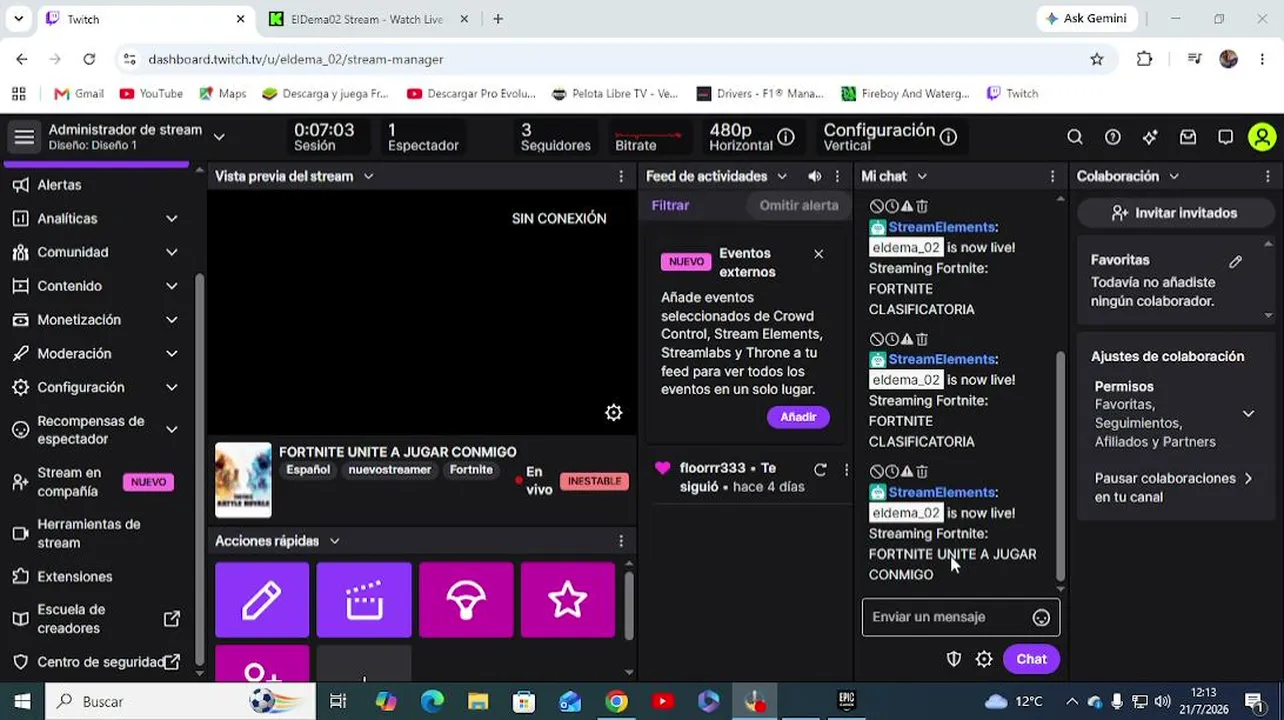Click info icon next to Configuración Vertical
The height and width of the screenshot is (720, 1284).
click(x=948, y=137)
